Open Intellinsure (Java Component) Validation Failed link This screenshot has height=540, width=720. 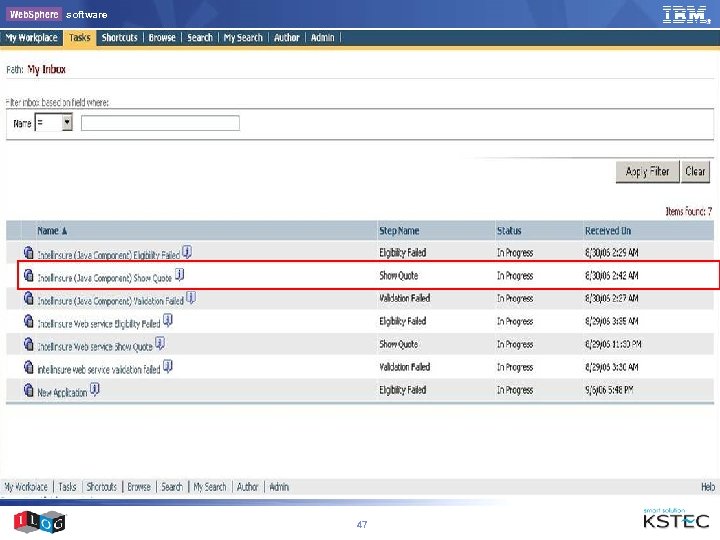110,301
